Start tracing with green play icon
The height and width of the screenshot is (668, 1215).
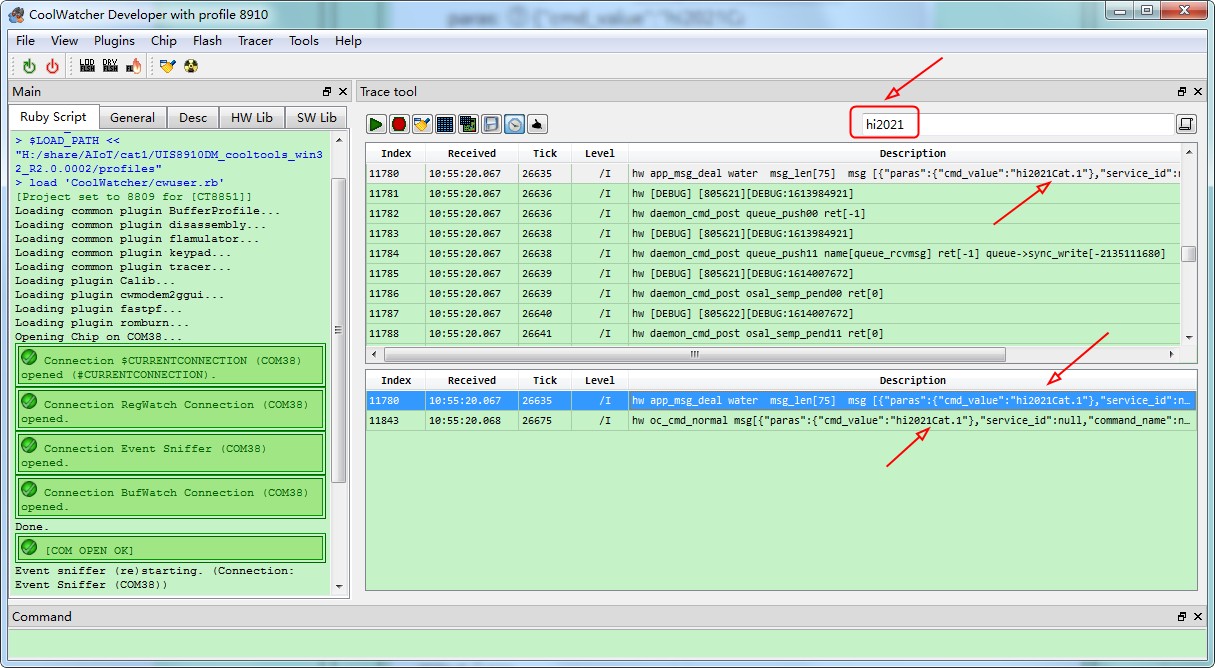click(x=376, y=124)
